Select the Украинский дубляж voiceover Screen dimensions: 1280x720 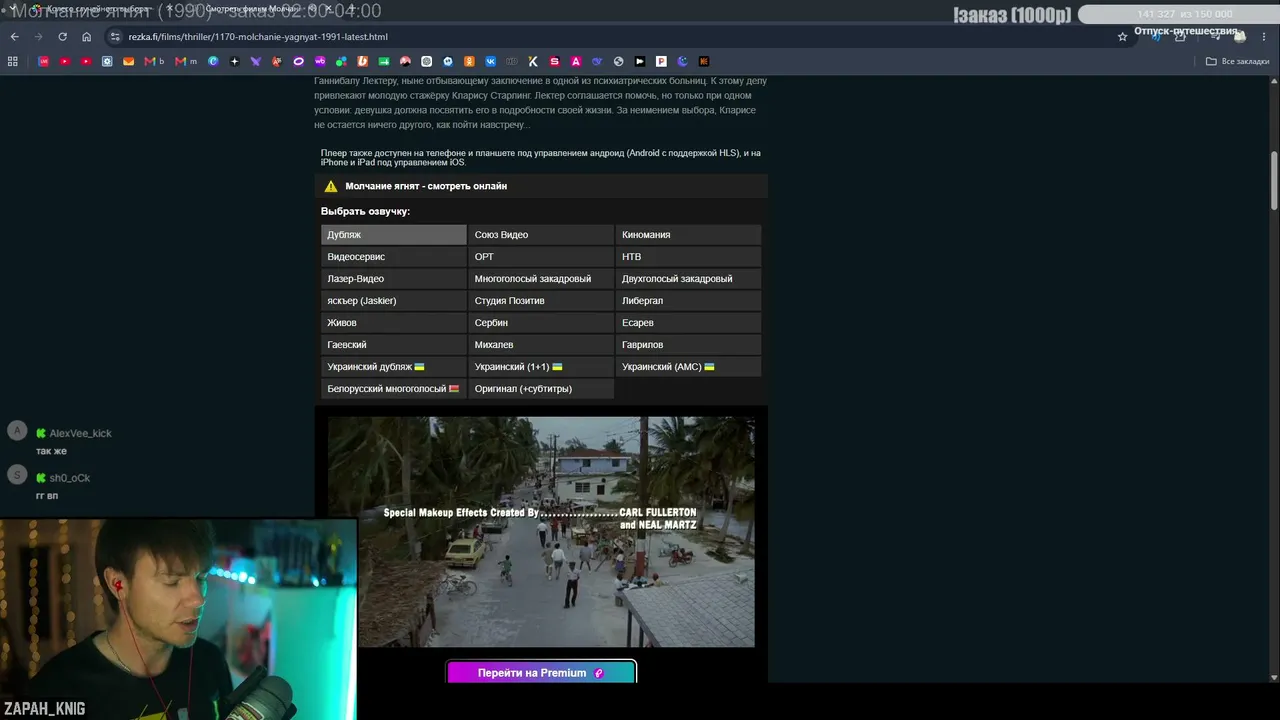394,367
